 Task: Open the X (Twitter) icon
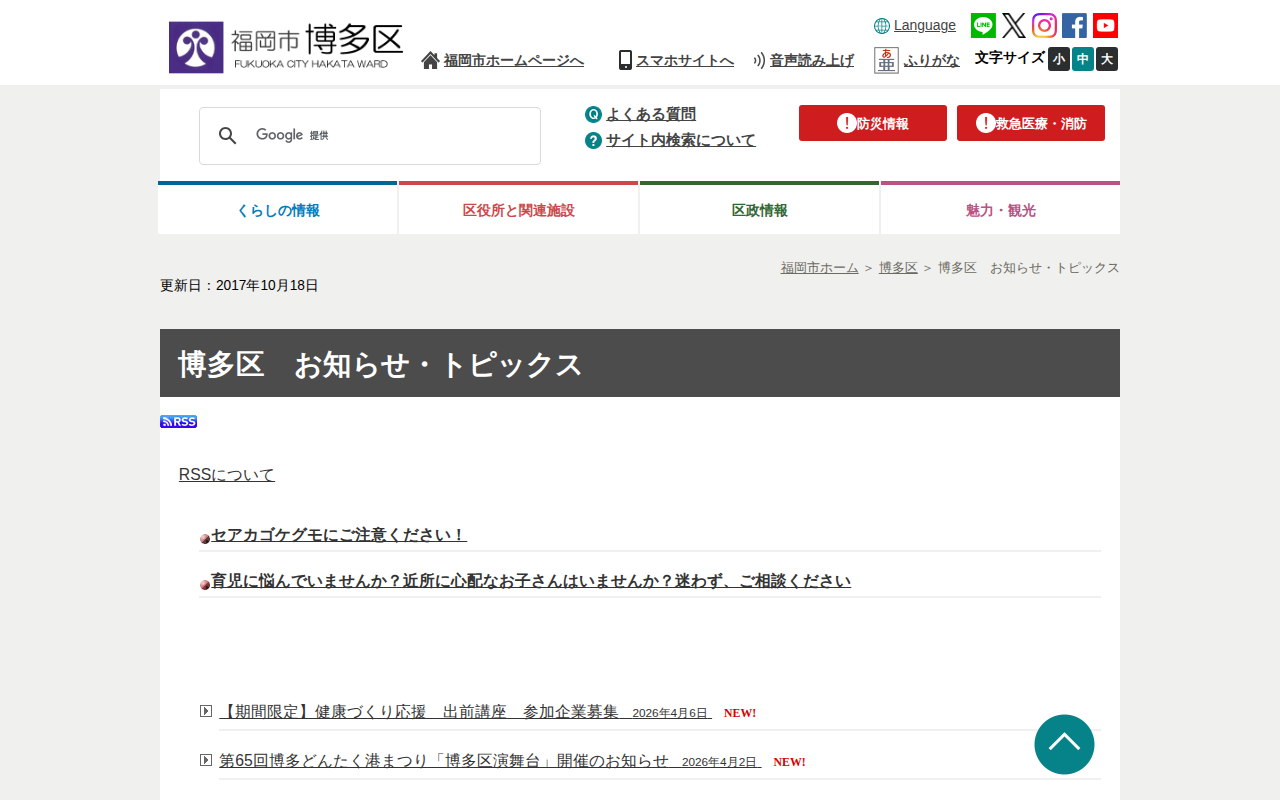click(1014, 25)
